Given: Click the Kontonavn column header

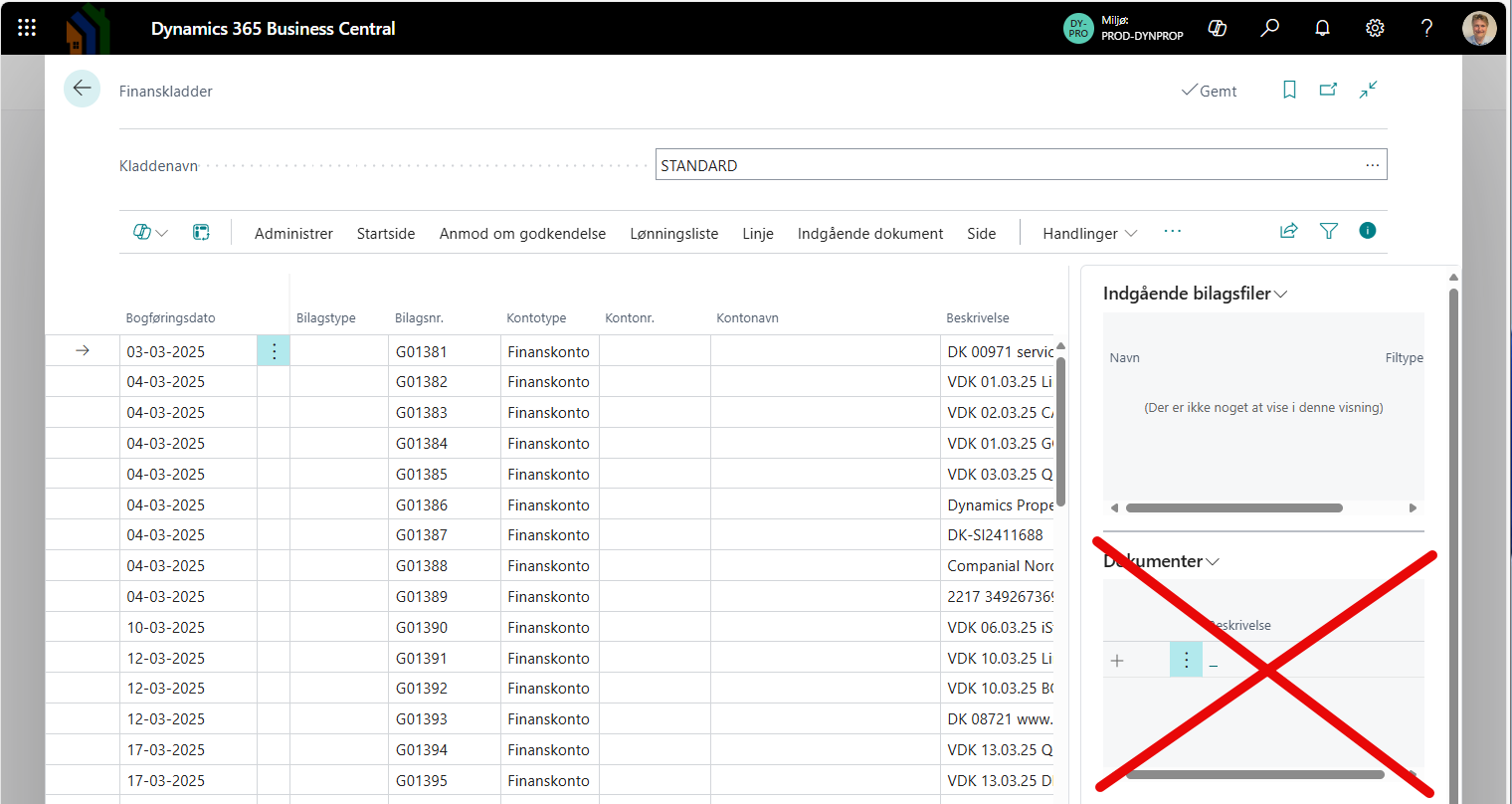Looking at the screenshot, I should (747, 318).
